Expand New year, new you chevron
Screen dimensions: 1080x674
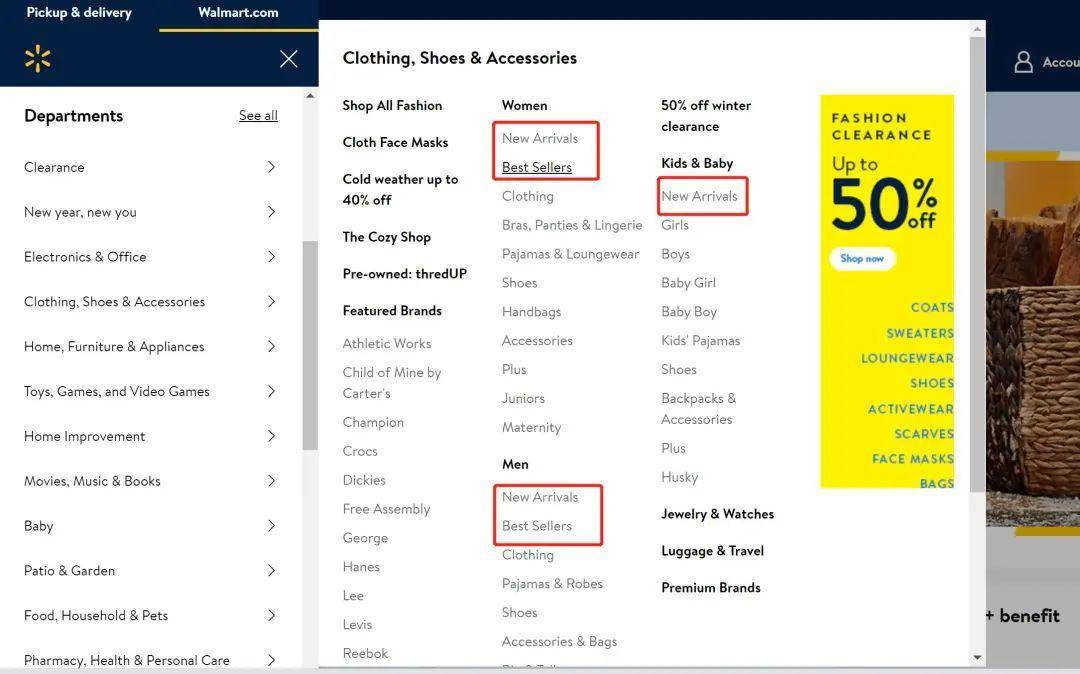click(271, 212)
